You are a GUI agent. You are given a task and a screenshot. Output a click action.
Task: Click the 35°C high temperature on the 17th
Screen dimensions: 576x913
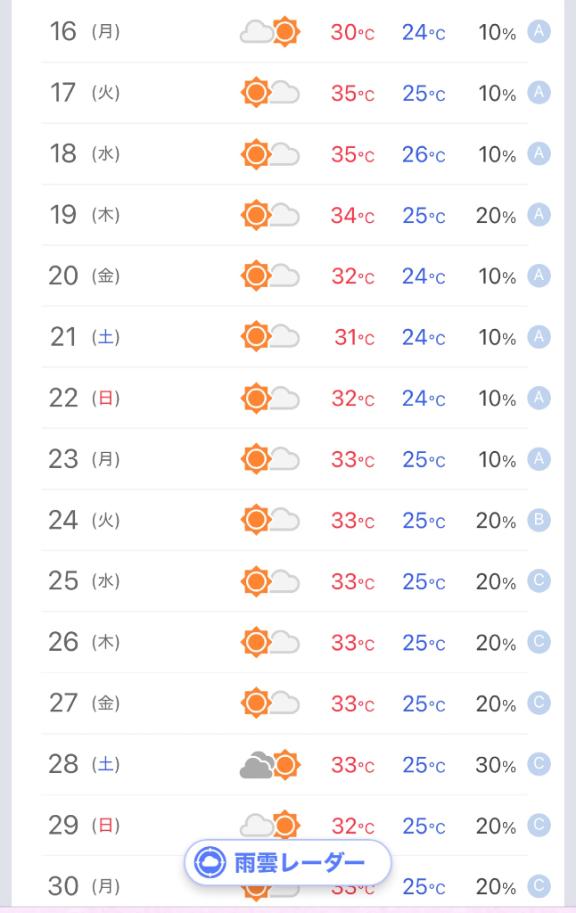(352, 93)
